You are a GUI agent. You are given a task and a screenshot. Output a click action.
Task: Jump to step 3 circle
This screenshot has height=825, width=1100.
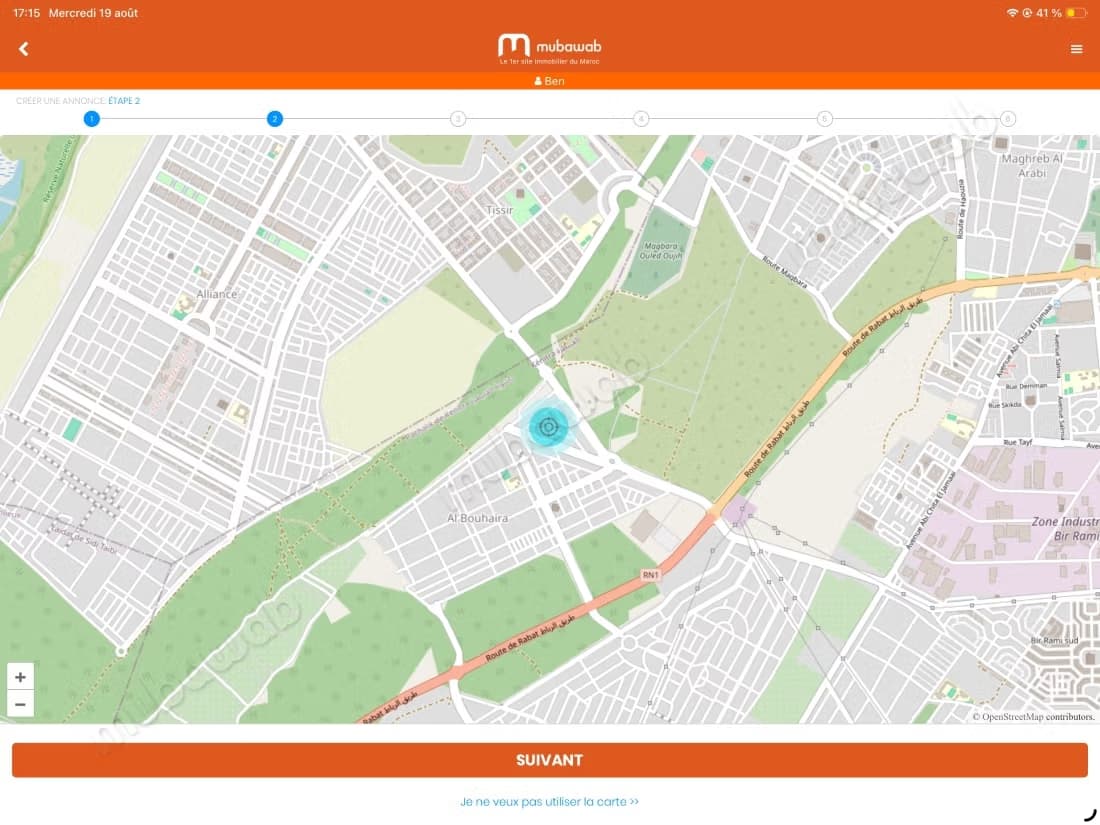[x=457, y=119]
